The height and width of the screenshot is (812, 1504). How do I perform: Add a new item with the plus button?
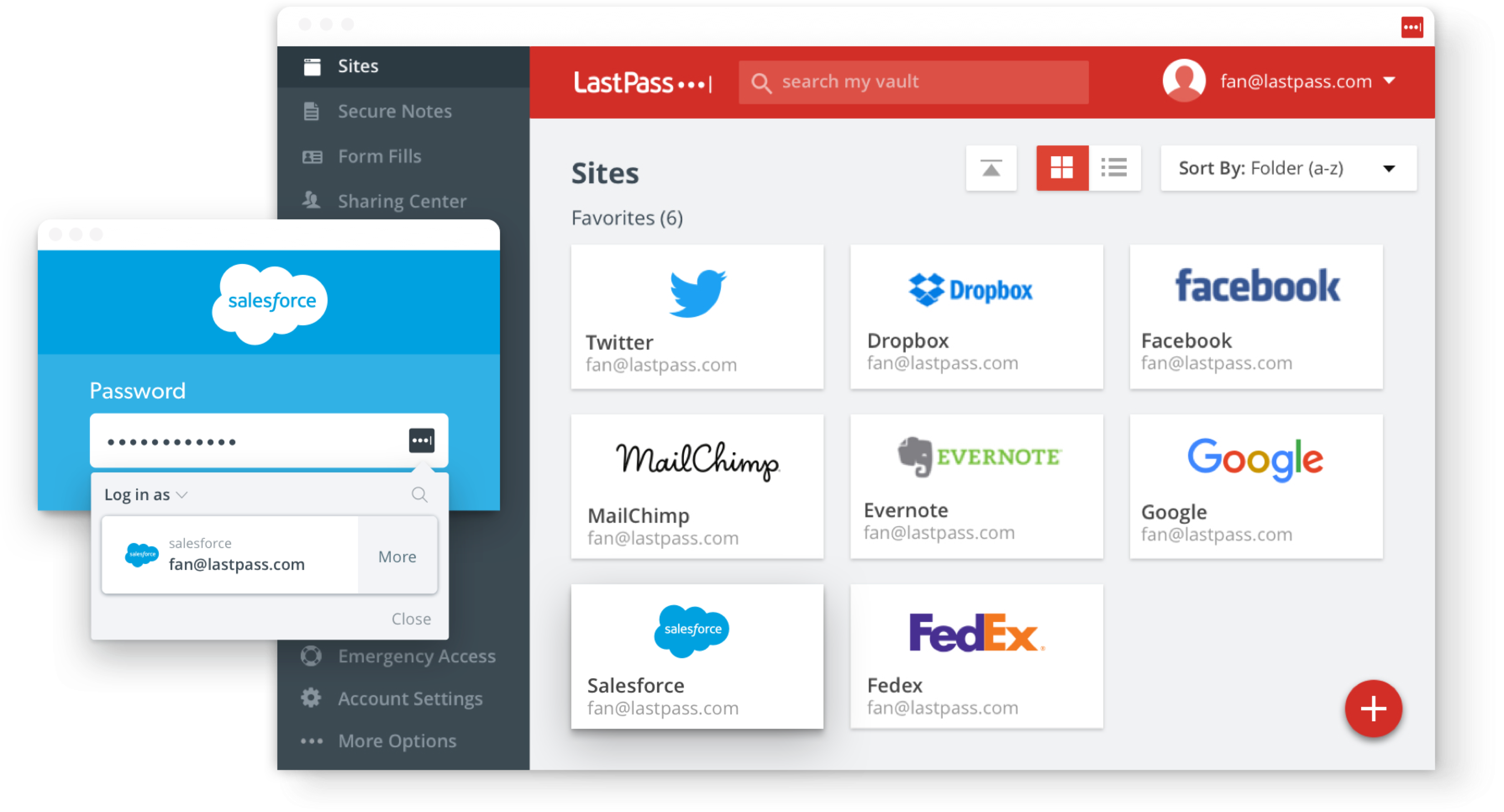pos(1373,709)
